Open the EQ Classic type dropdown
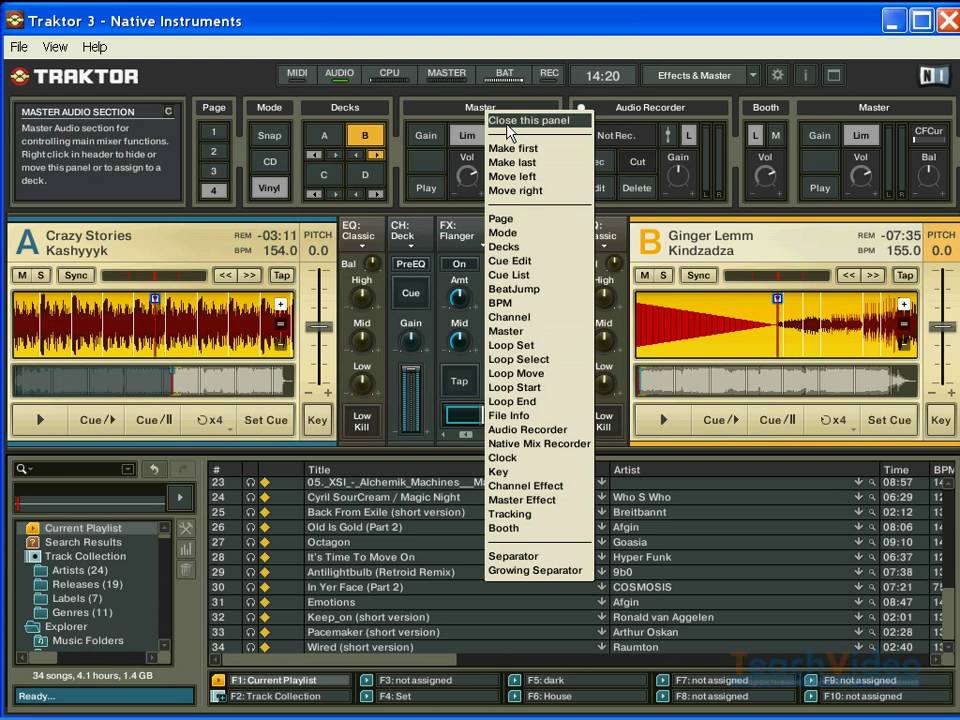The width and height of the screenshot is (960, 720). [x=362, y=247]
